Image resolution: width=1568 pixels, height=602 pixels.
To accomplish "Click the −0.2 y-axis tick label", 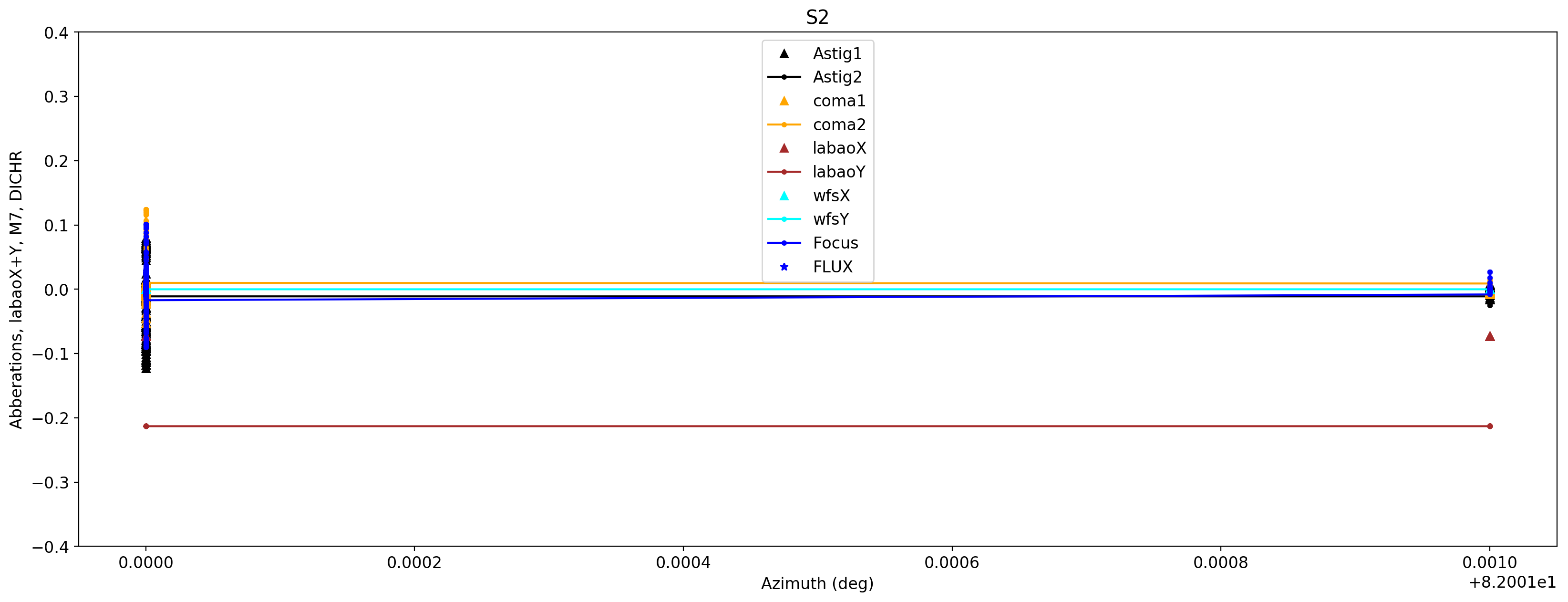I will pyautogui.click(x=50, y=418).
